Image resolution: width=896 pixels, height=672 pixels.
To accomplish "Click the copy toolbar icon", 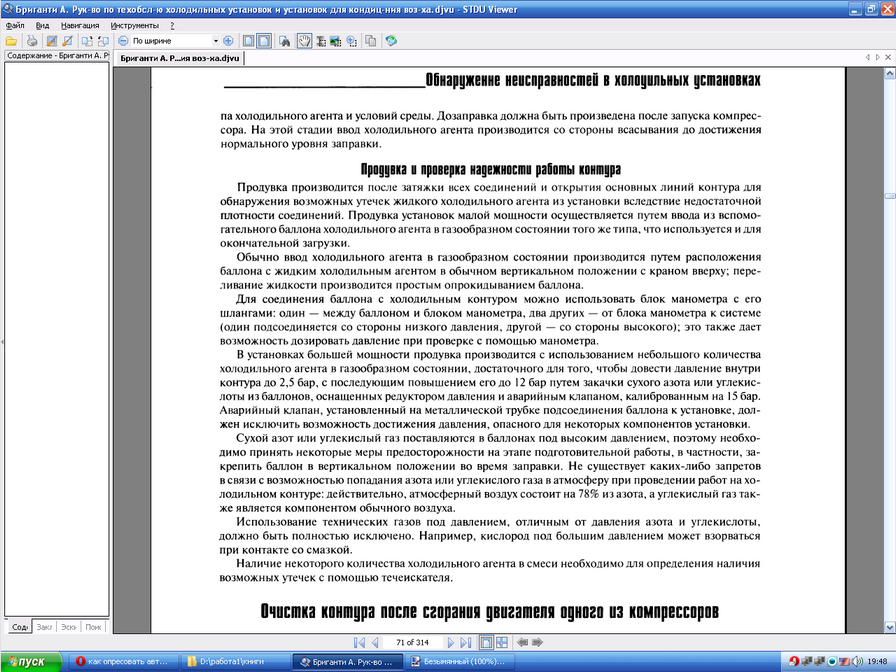I will click(x=371, y=41).
